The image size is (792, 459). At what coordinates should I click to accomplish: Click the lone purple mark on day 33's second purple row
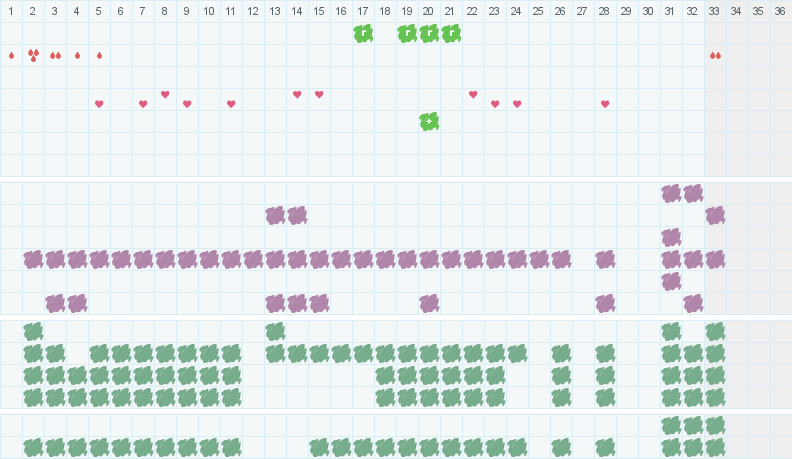[x=715, y=215]
